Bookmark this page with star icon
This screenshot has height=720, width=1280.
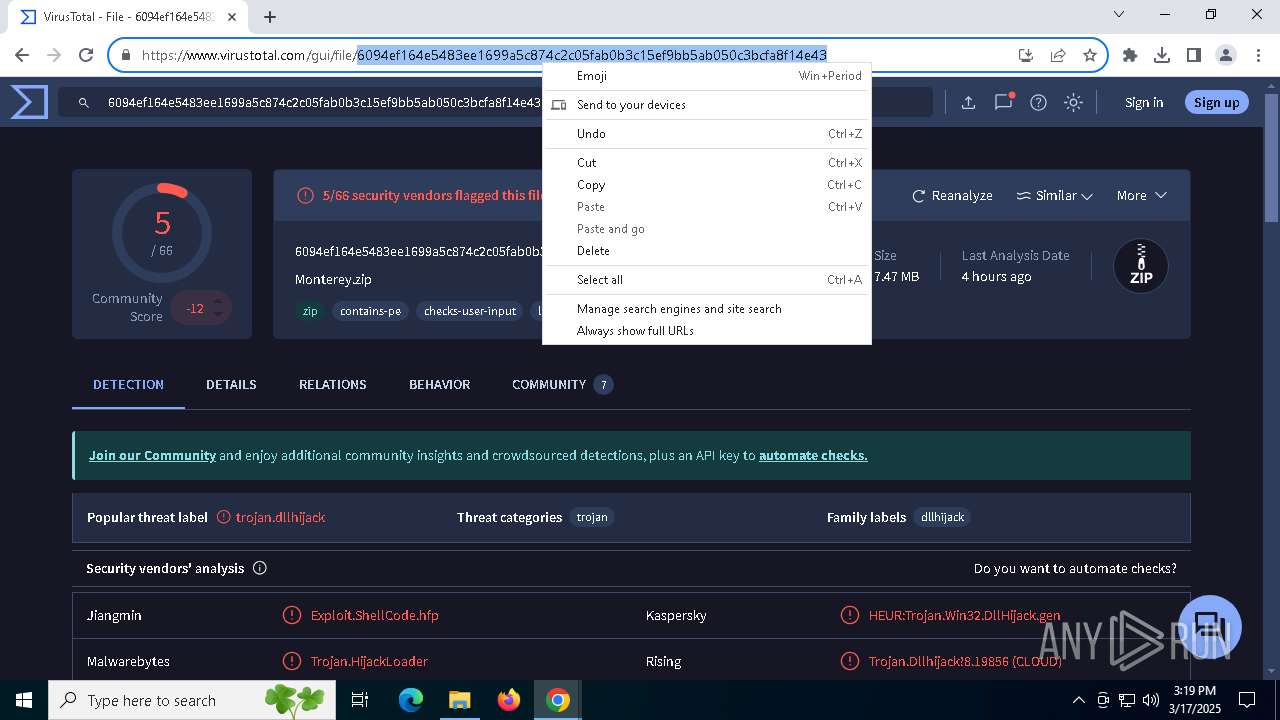pyautogui.click(x=1090, y=55)
